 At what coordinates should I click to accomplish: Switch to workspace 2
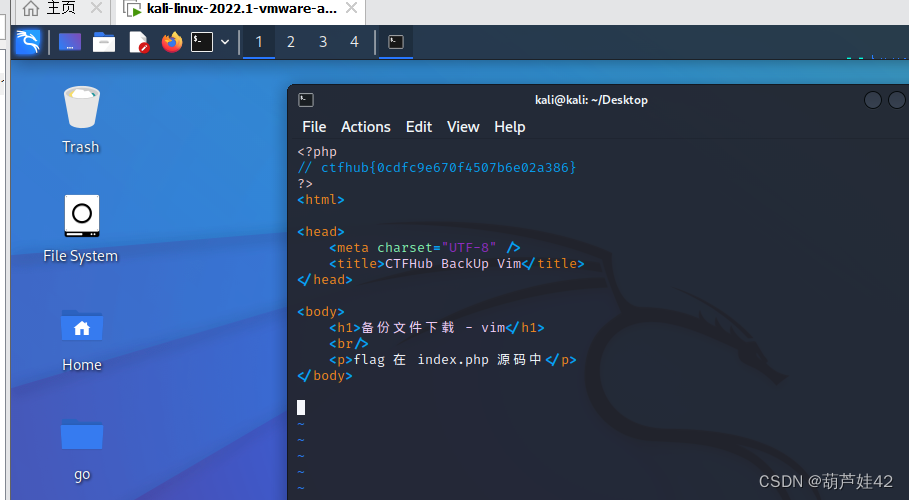[290, 42]
